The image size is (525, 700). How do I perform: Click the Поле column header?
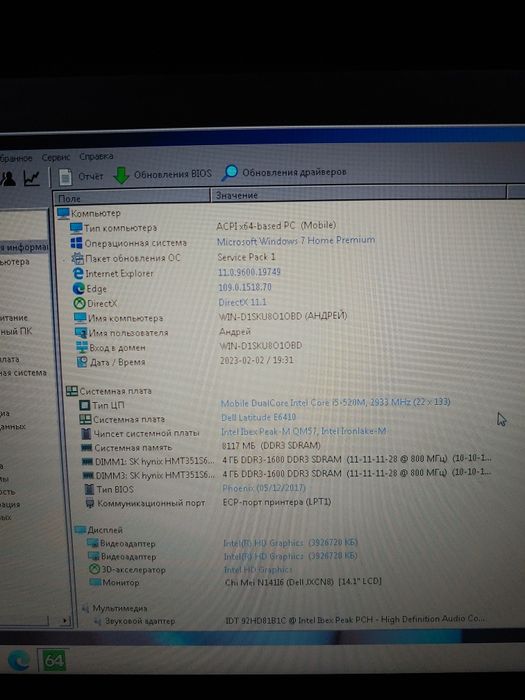[x=132, y=197]
